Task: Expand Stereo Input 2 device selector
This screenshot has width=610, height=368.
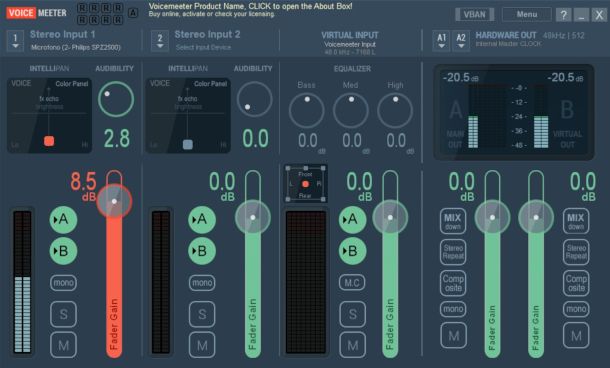Action: [x=160, y=41]
